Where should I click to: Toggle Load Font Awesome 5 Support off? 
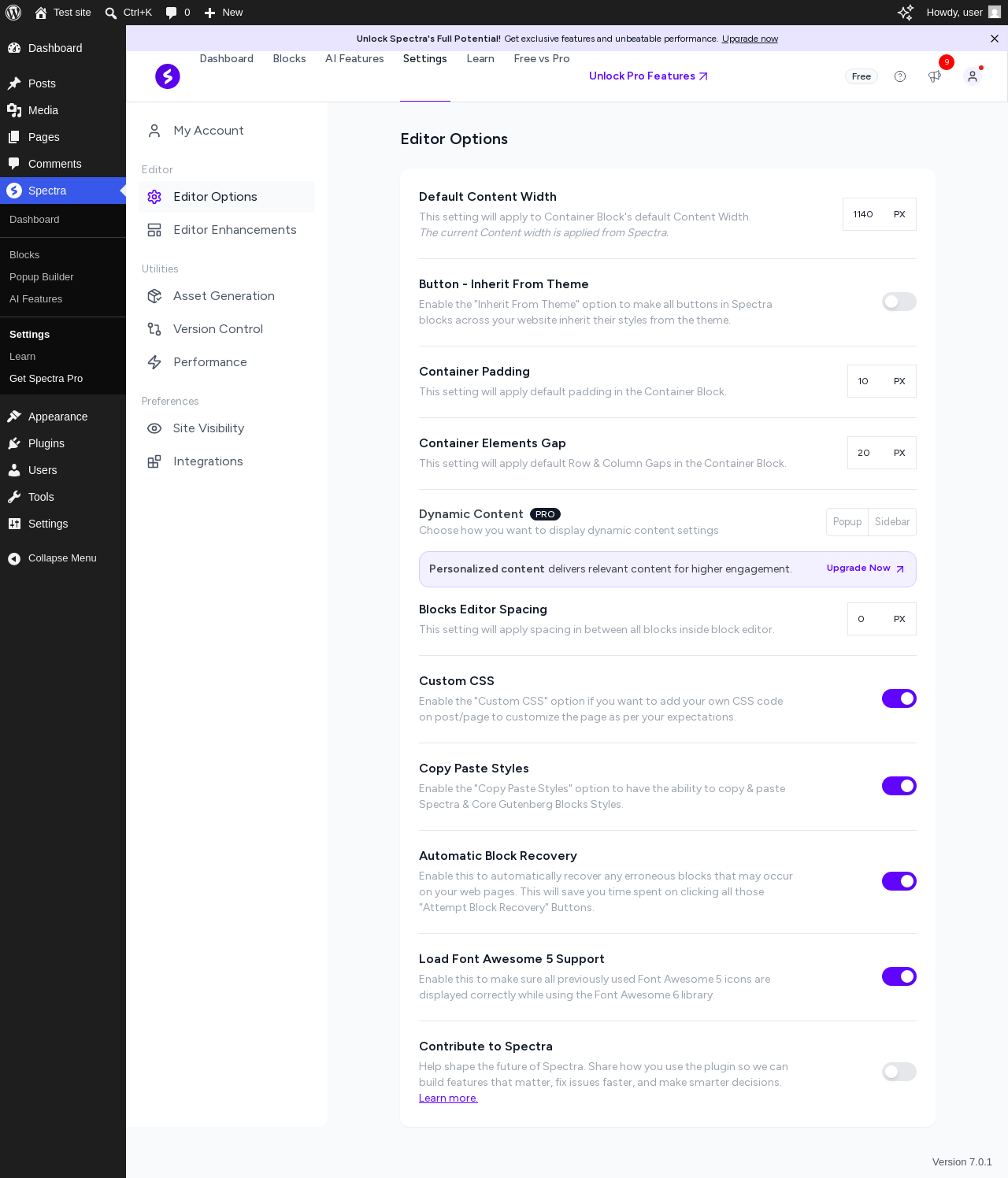tap(899, 976)
